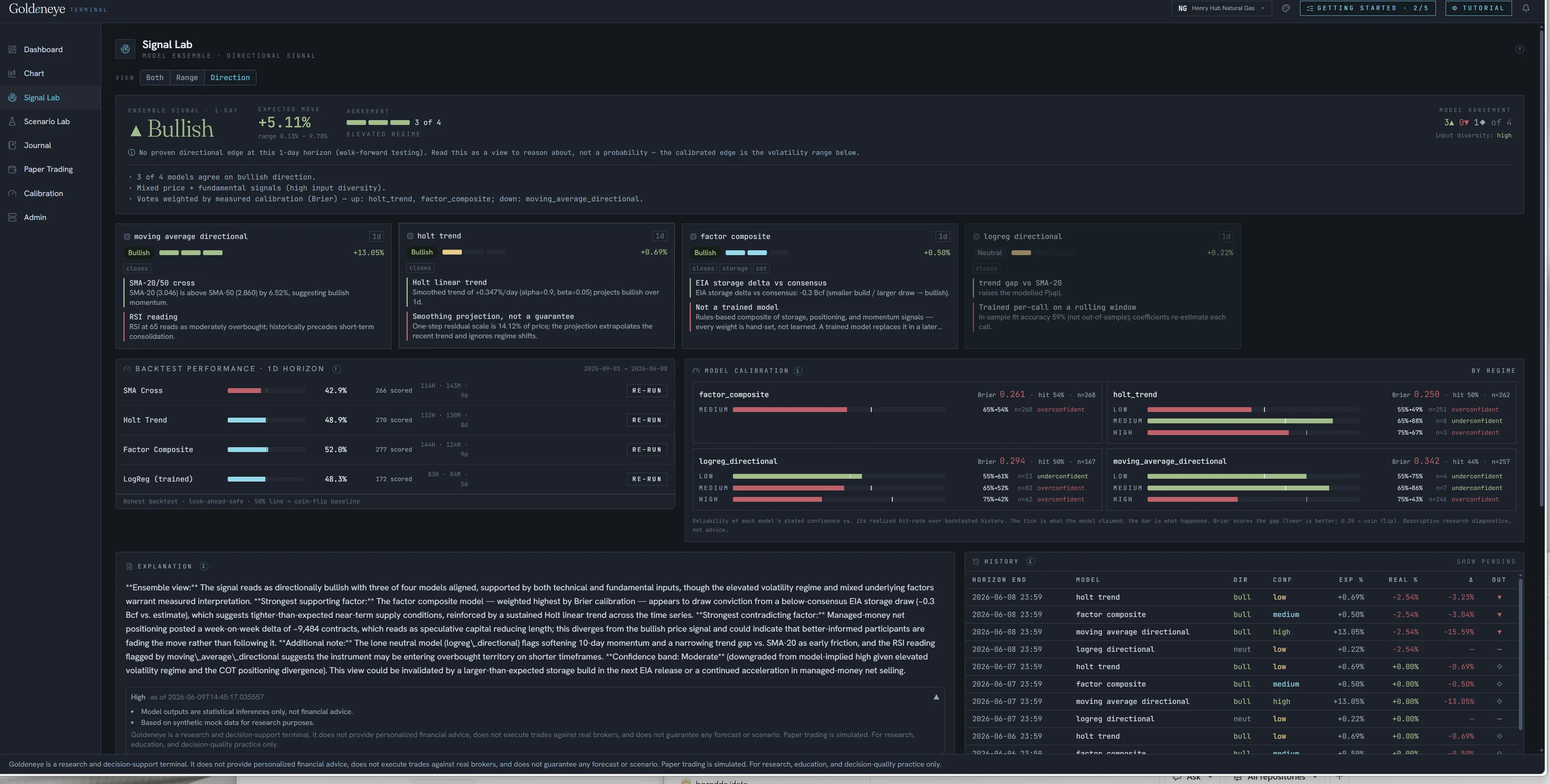Open the Tutorial button
Viewport: 1550px width, 784px height.
(1478, 8)
